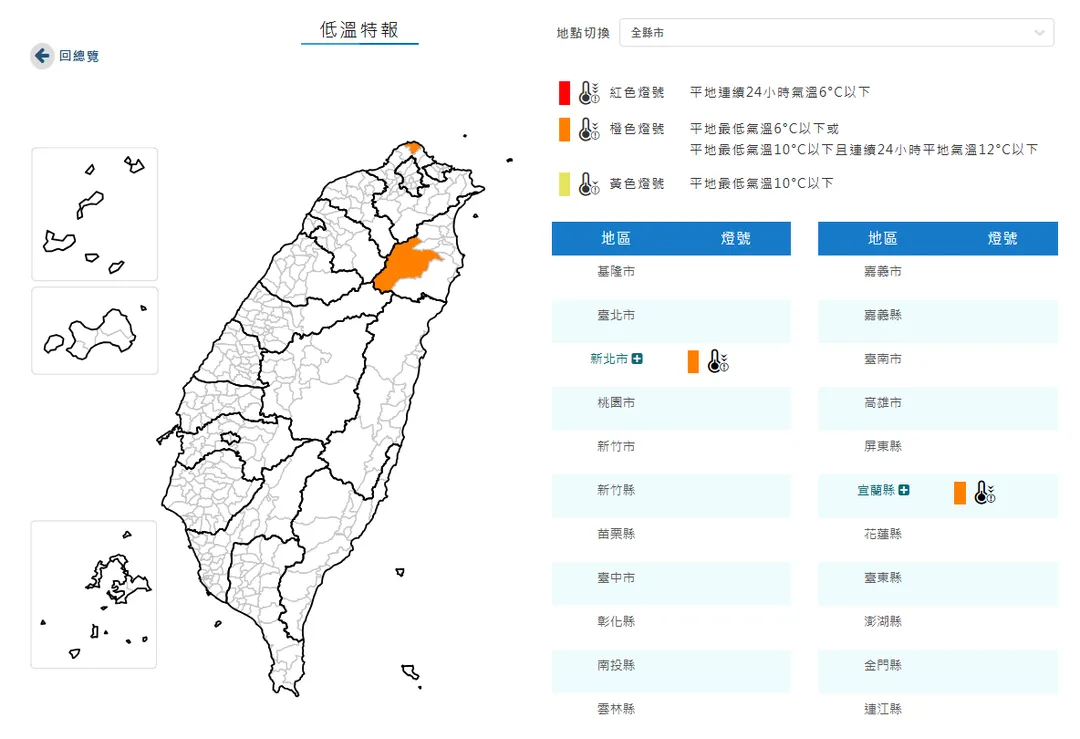Select 新竹市 row in region table
1080x739 pixels.
(671, 452)
